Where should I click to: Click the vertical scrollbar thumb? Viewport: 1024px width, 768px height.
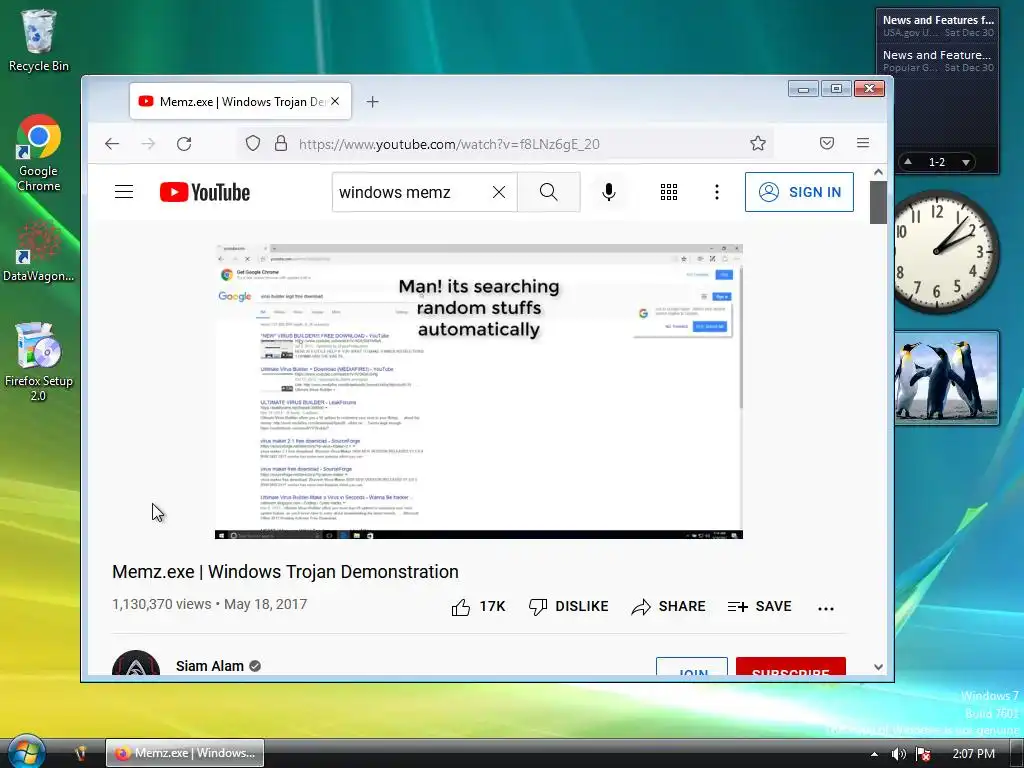878,202
